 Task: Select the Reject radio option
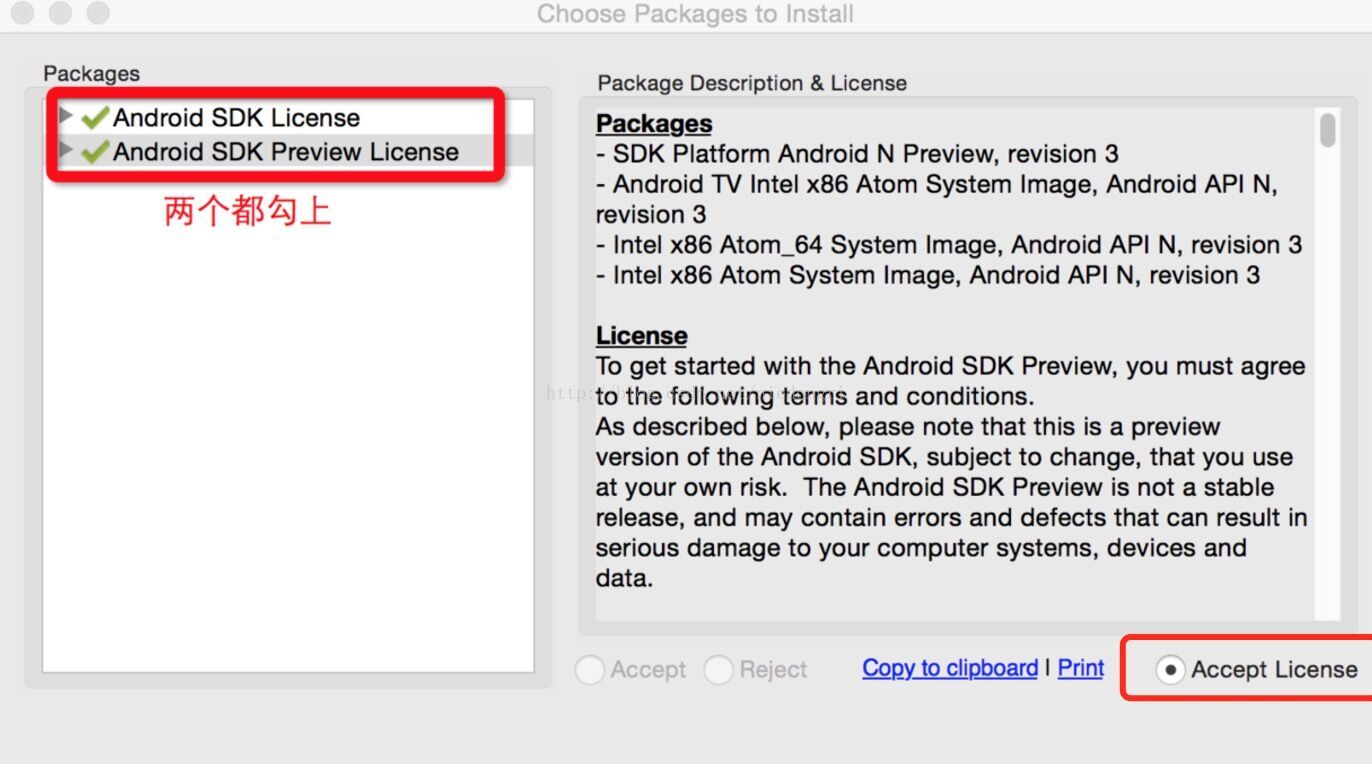718,670
